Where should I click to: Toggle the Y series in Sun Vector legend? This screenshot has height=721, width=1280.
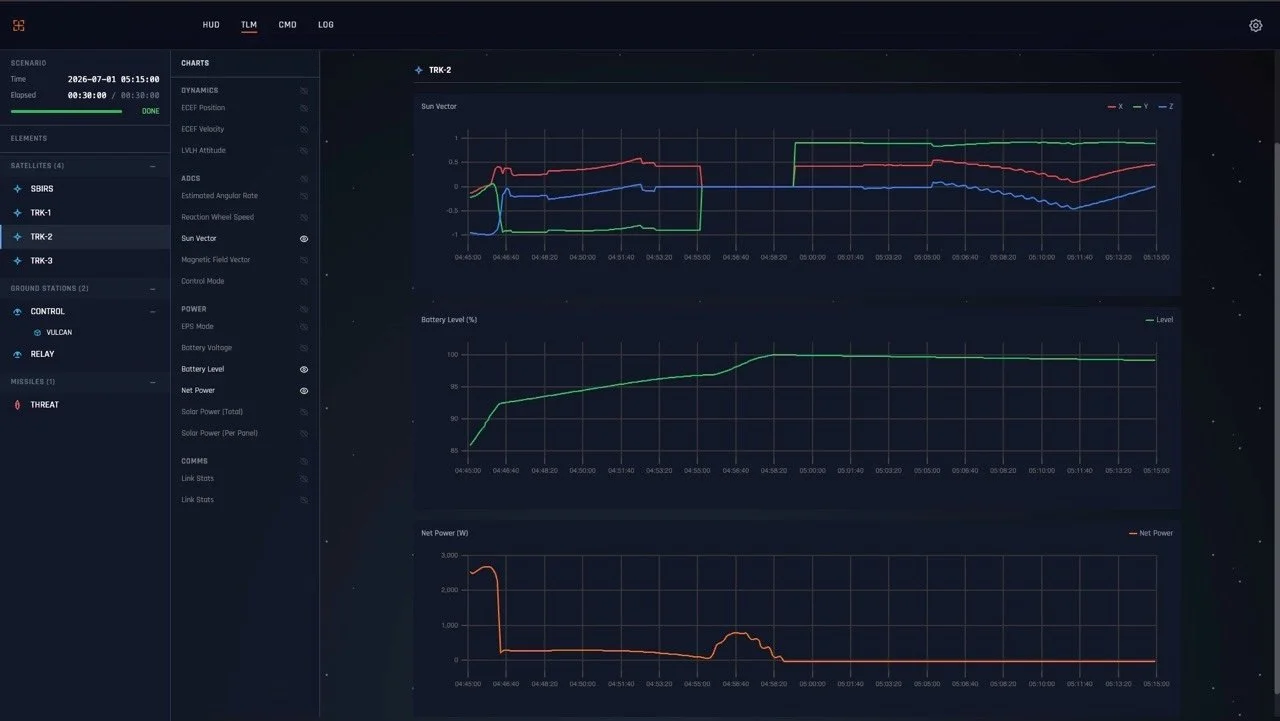click(x=1139, y=106)
